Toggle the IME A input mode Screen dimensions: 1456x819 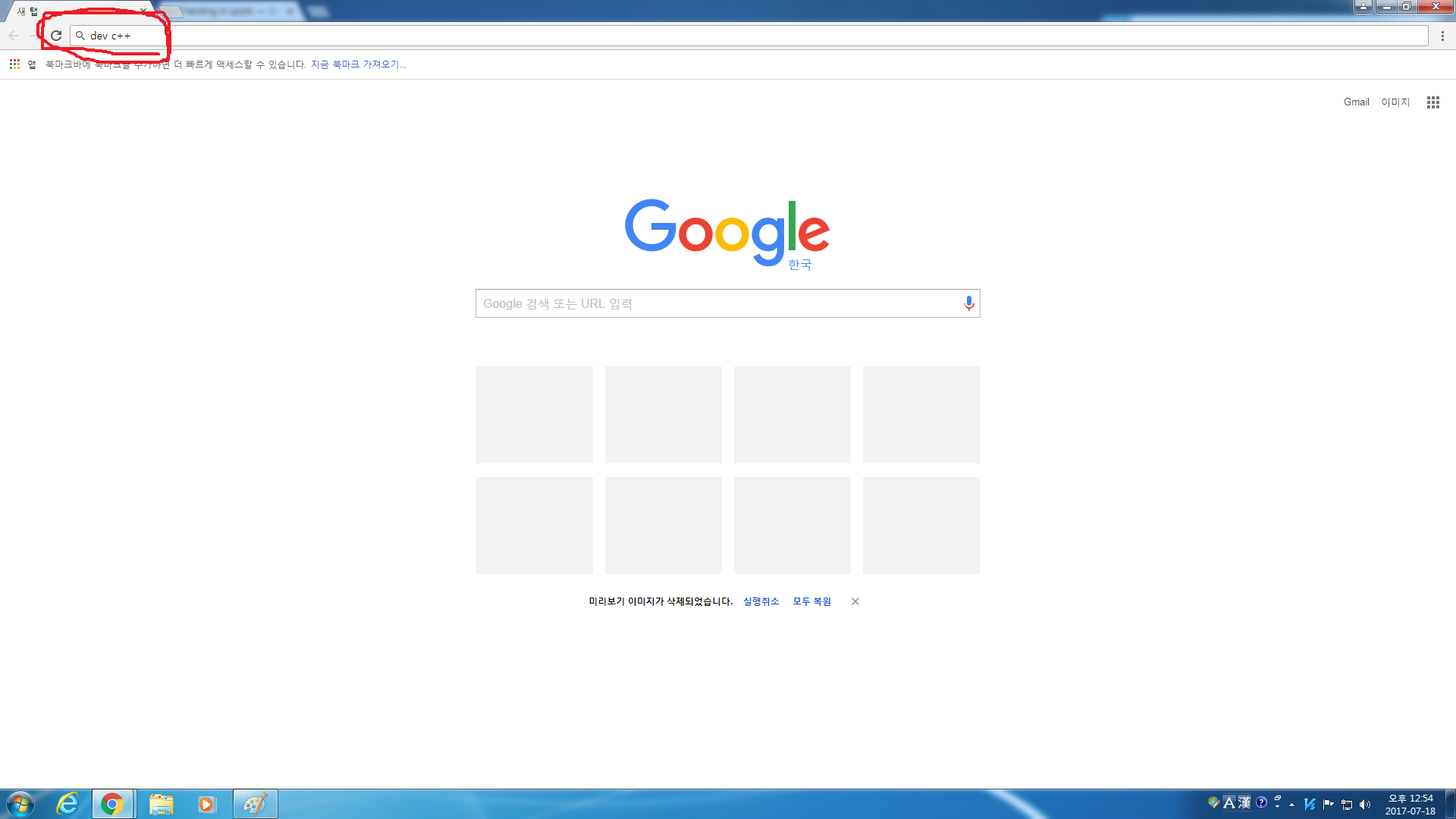click(1229, 802)
